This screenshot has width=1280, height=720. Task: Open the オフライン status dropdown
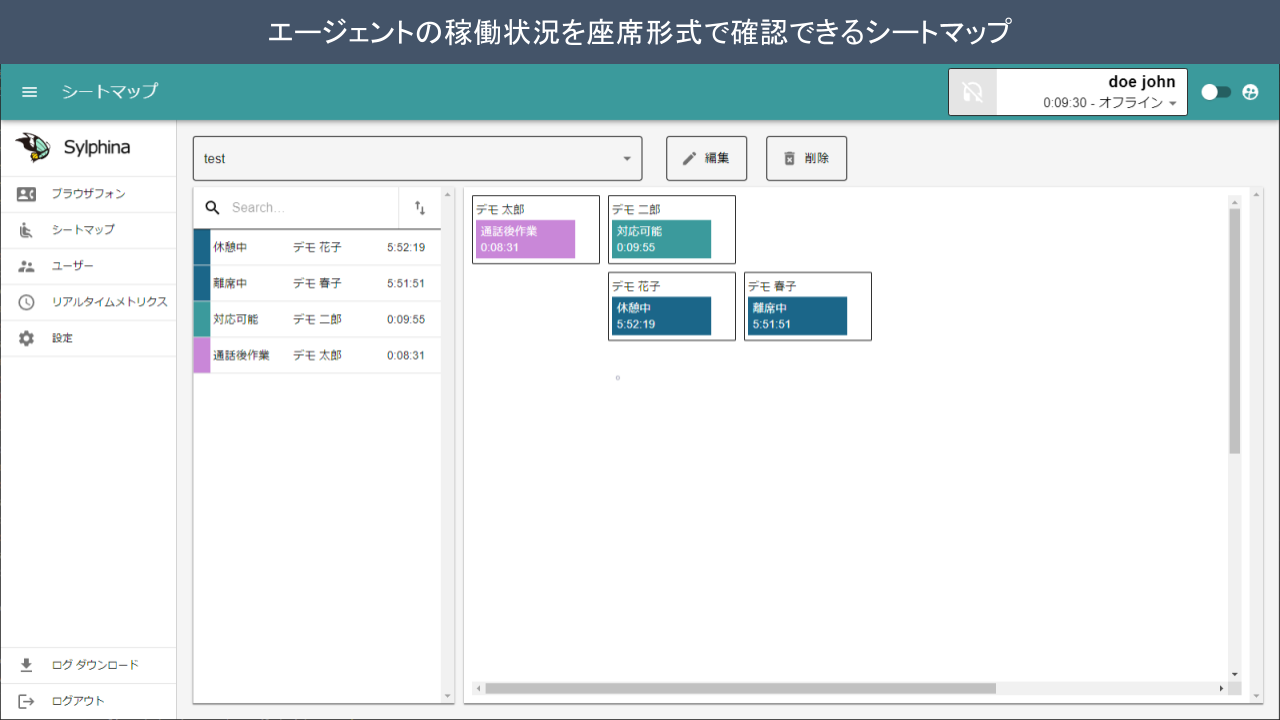pos(1172,103)
